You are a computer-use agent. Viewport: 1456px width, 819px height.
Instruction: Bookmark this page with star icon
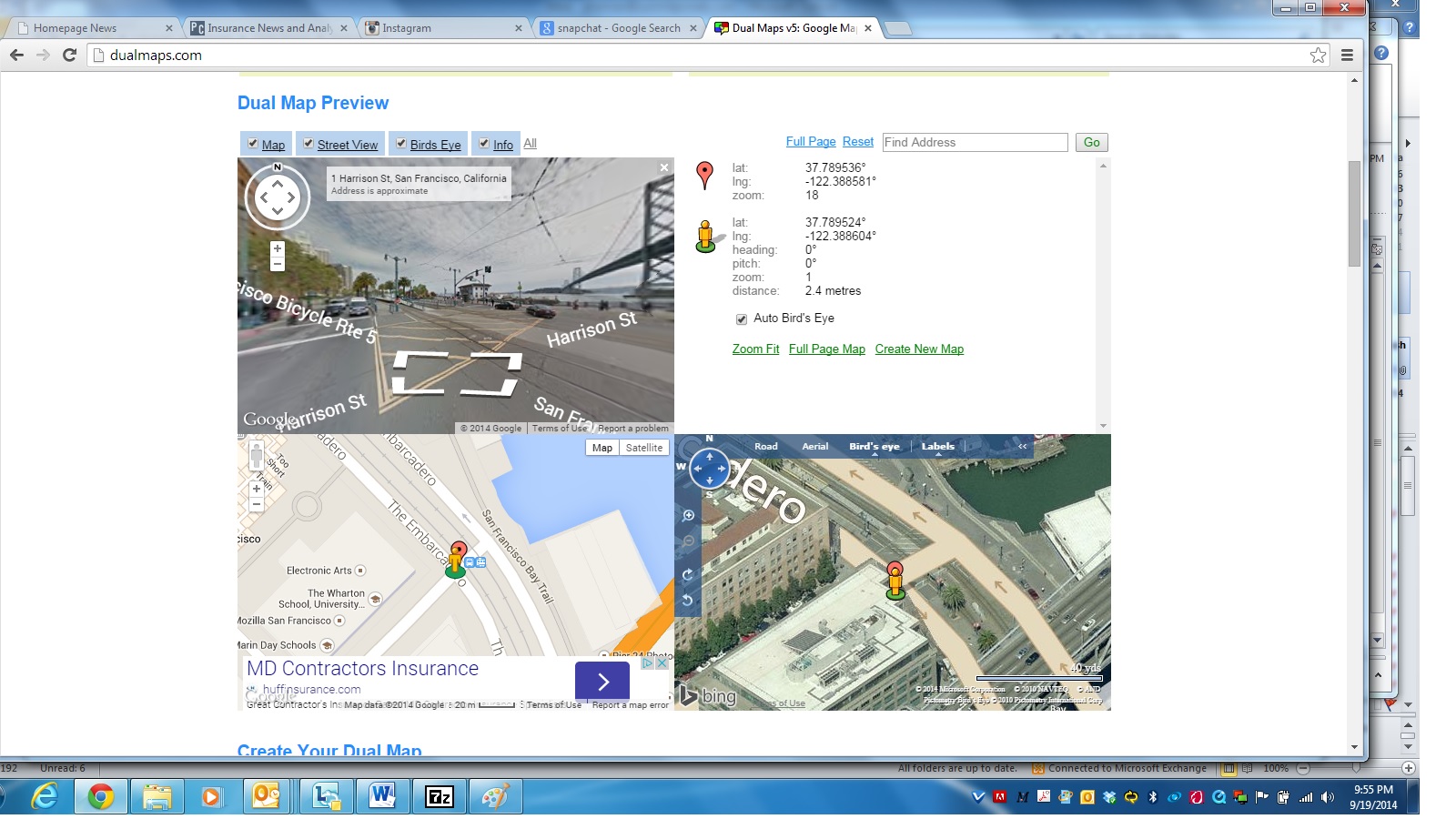(x=1318, y=56)
